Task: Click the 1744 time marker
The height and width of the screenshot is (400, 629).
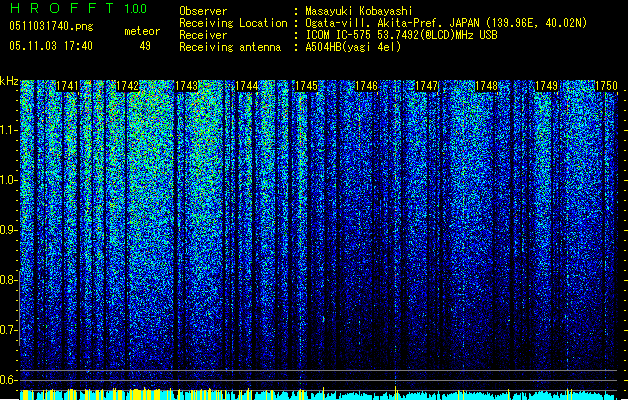Action: click(x=246, y=86)
